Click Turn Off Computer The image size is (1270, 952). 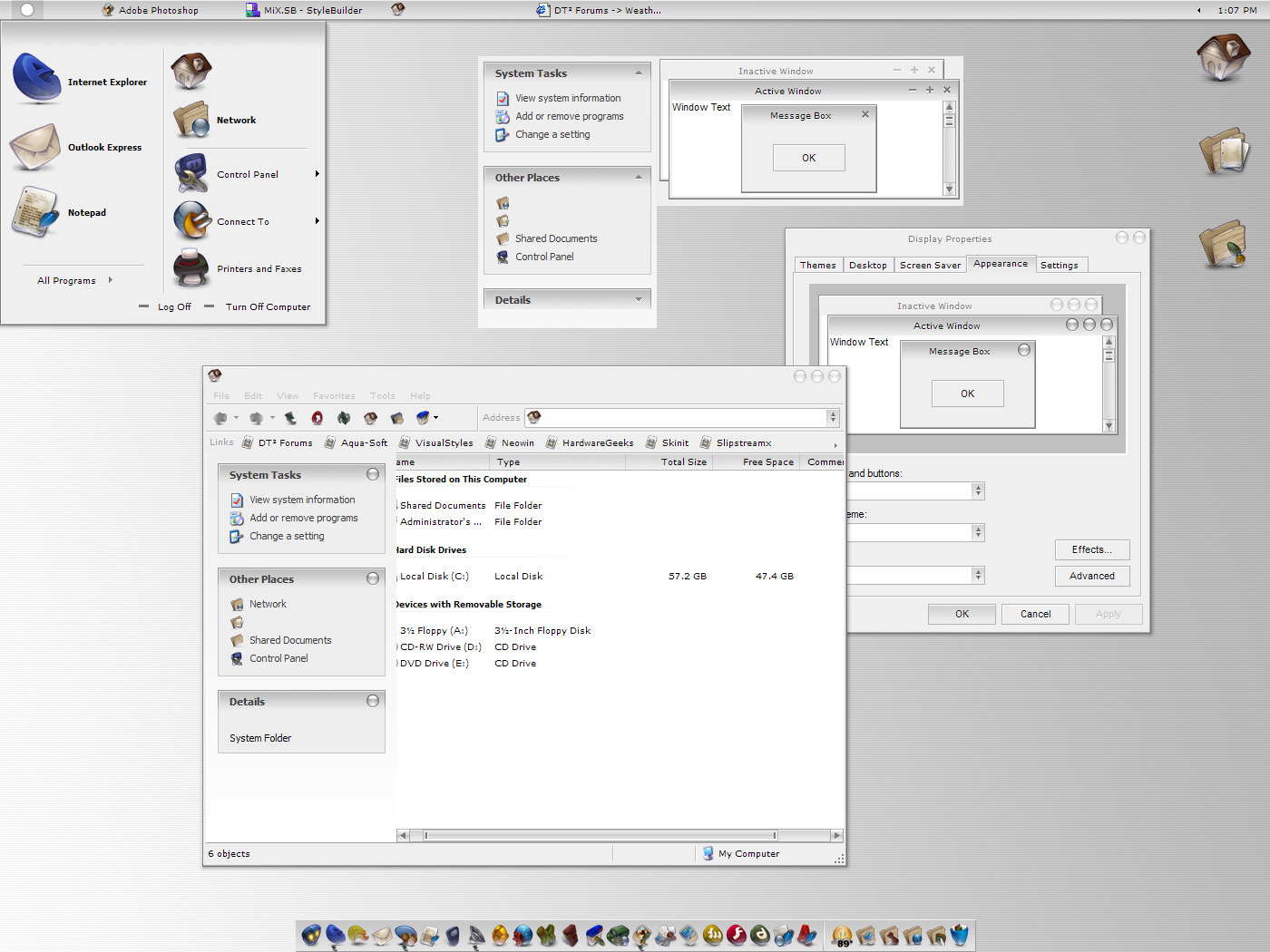pos(268,306)
